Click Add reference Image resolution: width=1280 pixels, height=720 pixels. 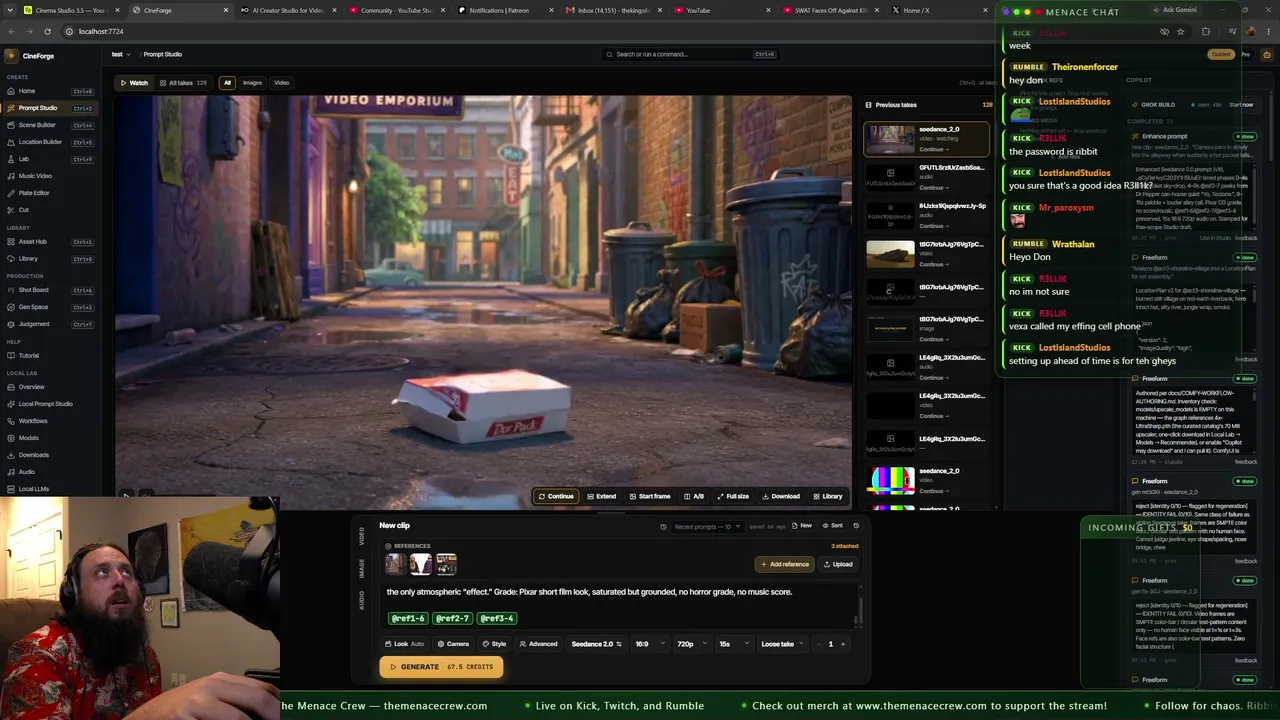tap(784, 564)
